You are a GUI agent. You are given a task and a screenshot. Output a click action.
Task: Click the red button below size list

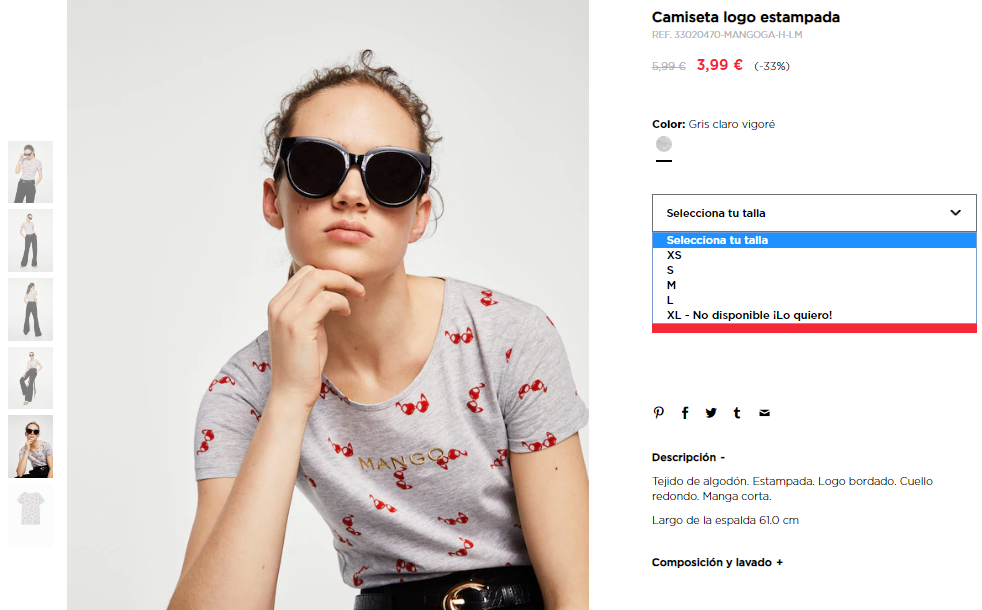[x=814, y=328]
